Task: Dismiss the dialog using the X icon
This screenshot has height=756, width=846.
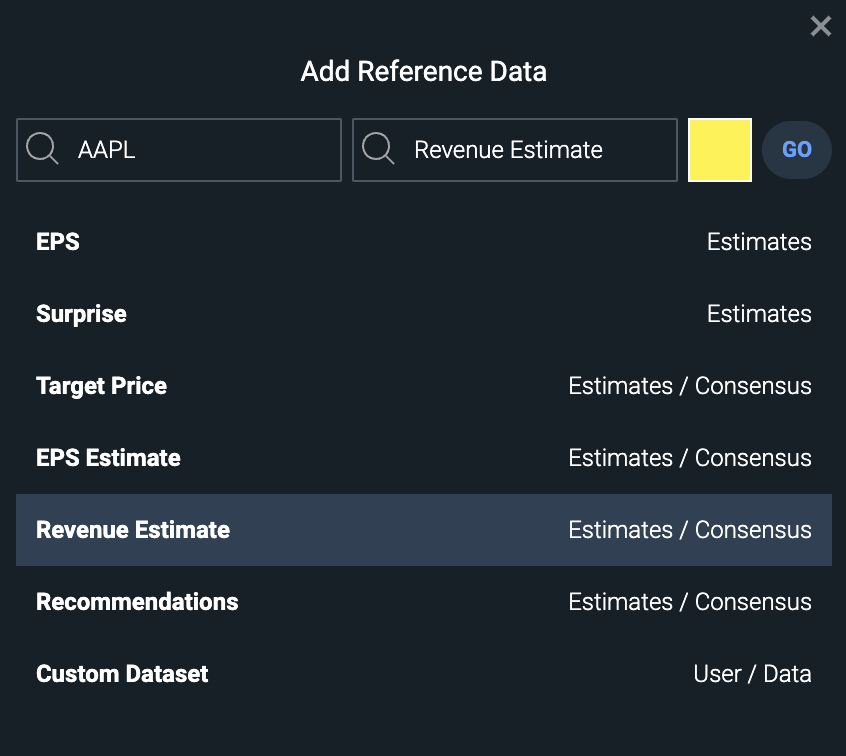Action: [821, 27]
